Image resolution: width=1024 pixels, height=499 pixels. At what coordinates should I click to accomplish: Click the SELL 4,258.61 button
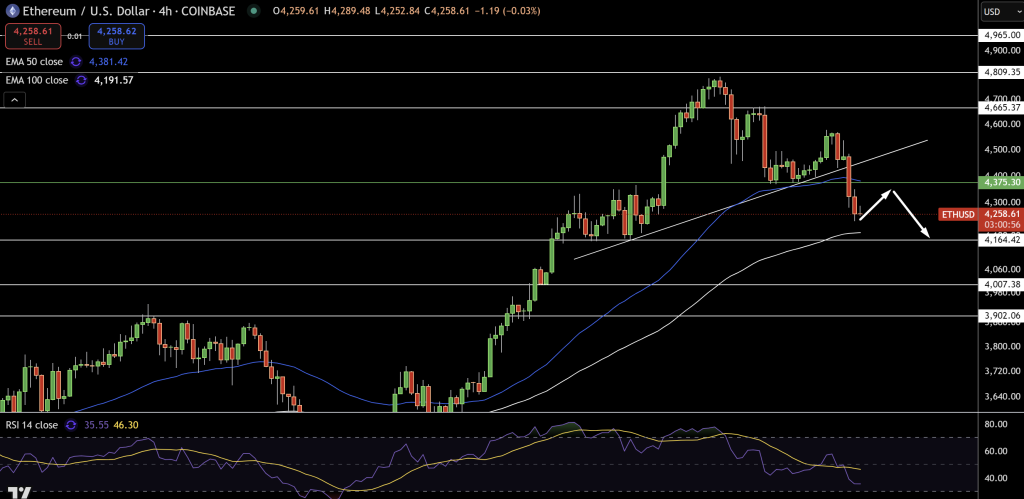(33, 37)
